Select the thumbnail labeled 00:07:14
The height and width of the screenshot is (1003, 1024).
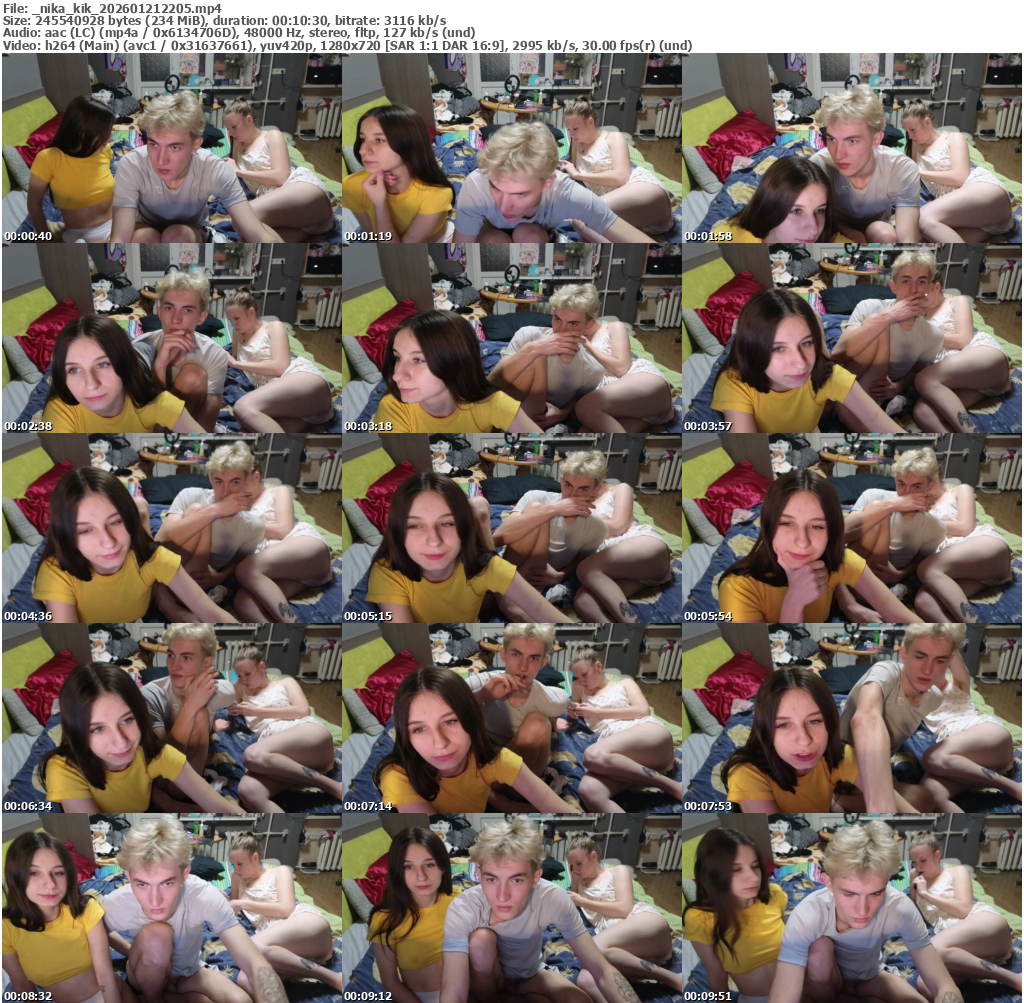(511, 718)
